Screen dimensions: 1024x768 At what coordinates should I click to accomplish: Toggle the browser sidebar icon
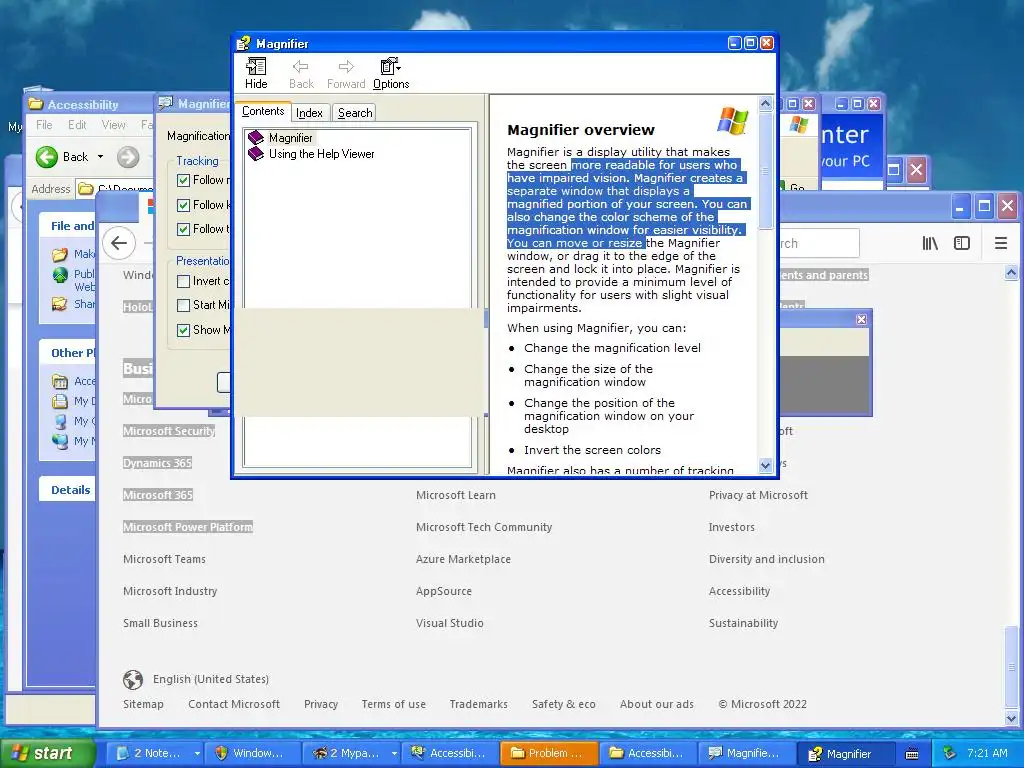(962, 244)
